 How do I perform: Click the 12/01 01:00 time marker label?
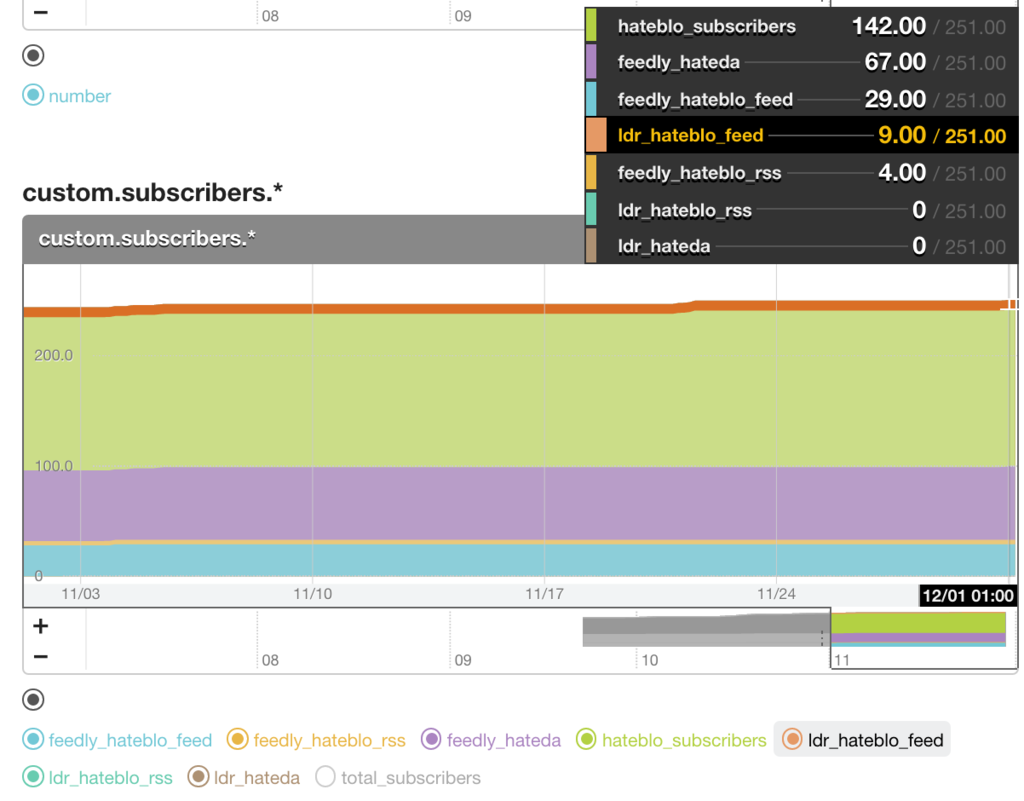click(x=968, y=595)
